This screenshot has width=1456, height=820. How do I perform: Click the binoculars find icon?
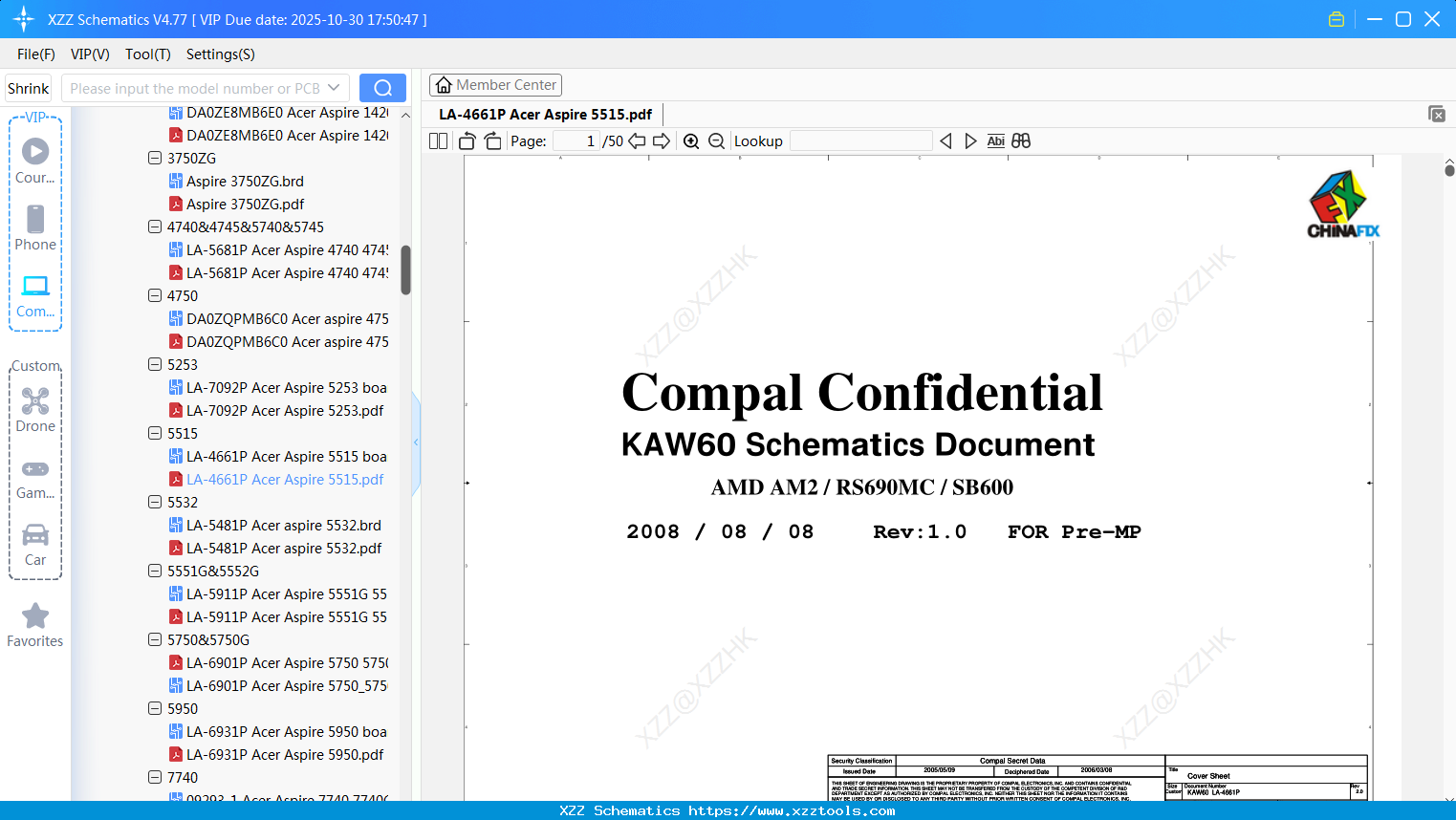point(1021,141)
